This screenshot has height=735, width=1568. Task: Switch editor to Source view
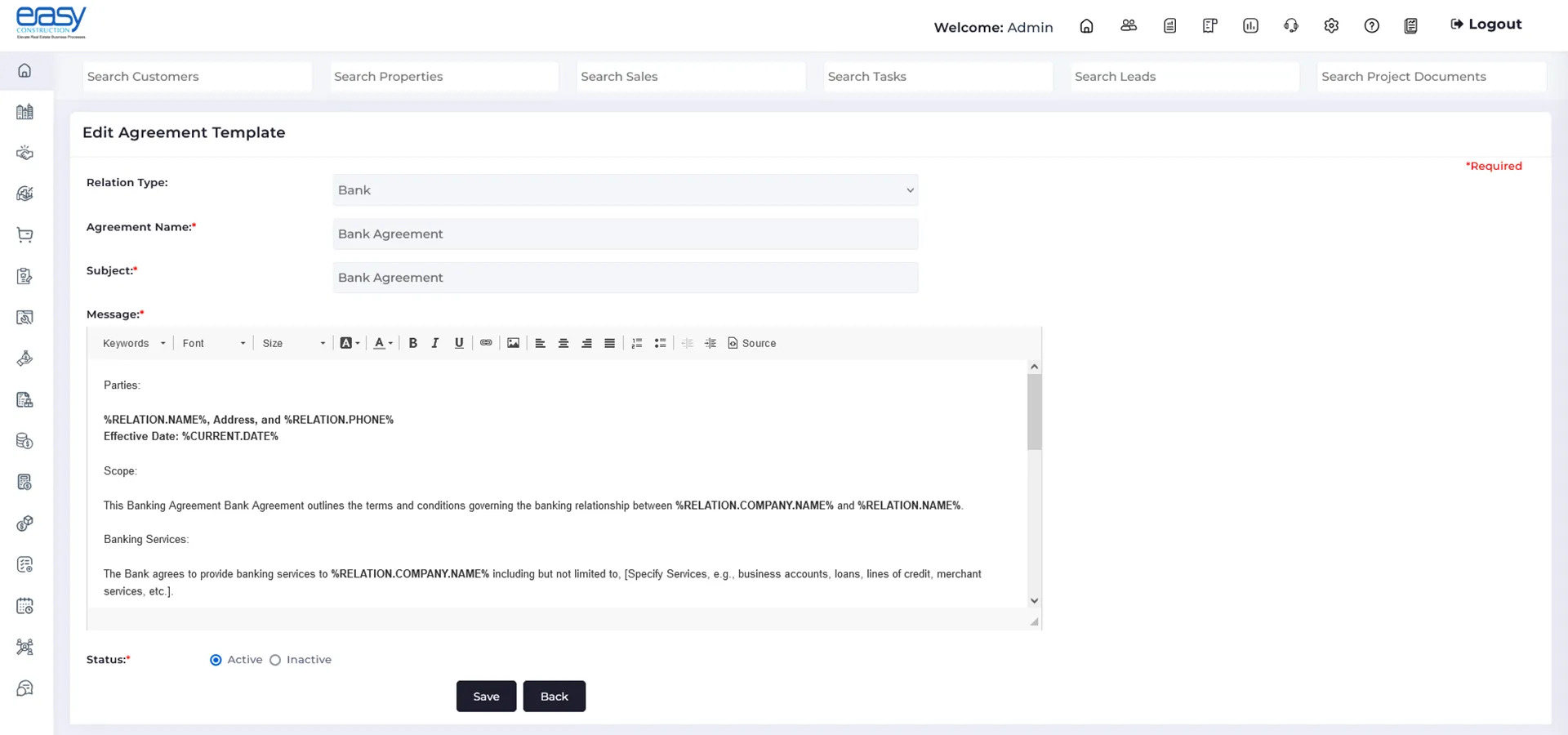tap(752, 343)
